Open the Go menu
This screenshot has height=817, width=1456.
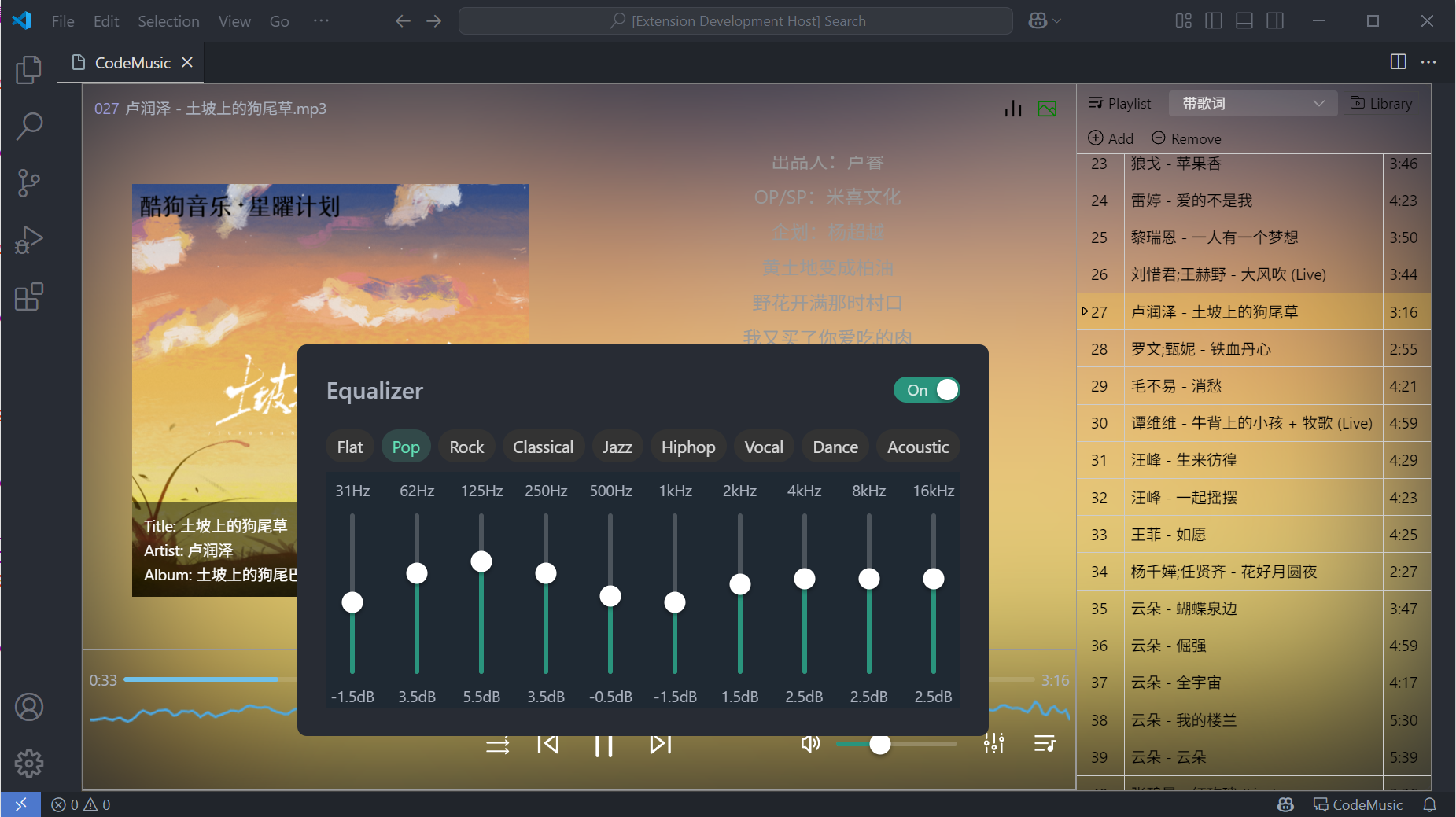(x=279, y=21)
